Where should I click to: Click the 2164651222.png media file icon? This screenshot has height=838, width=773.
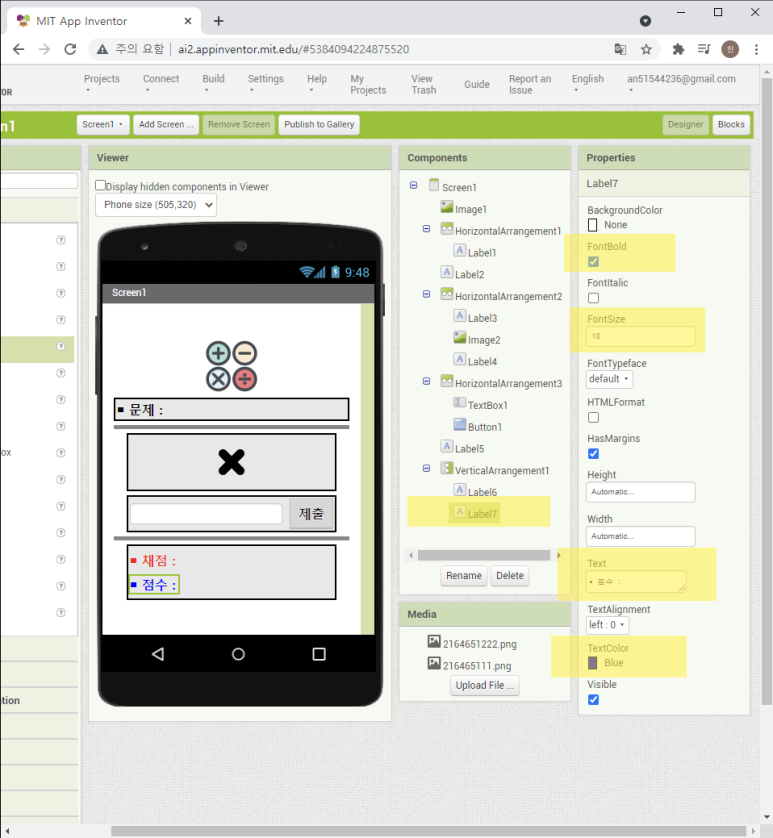434,641
